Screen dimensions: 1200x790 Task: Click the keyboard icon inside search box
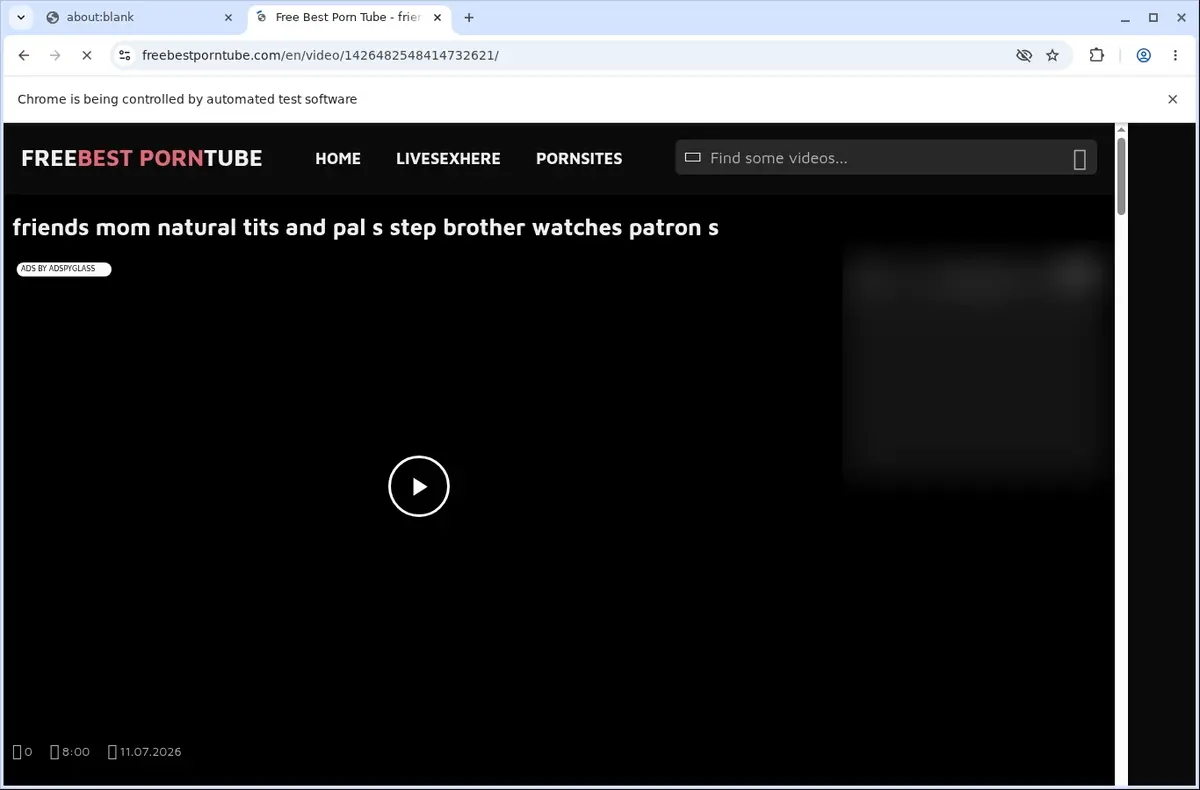(692, 157)
